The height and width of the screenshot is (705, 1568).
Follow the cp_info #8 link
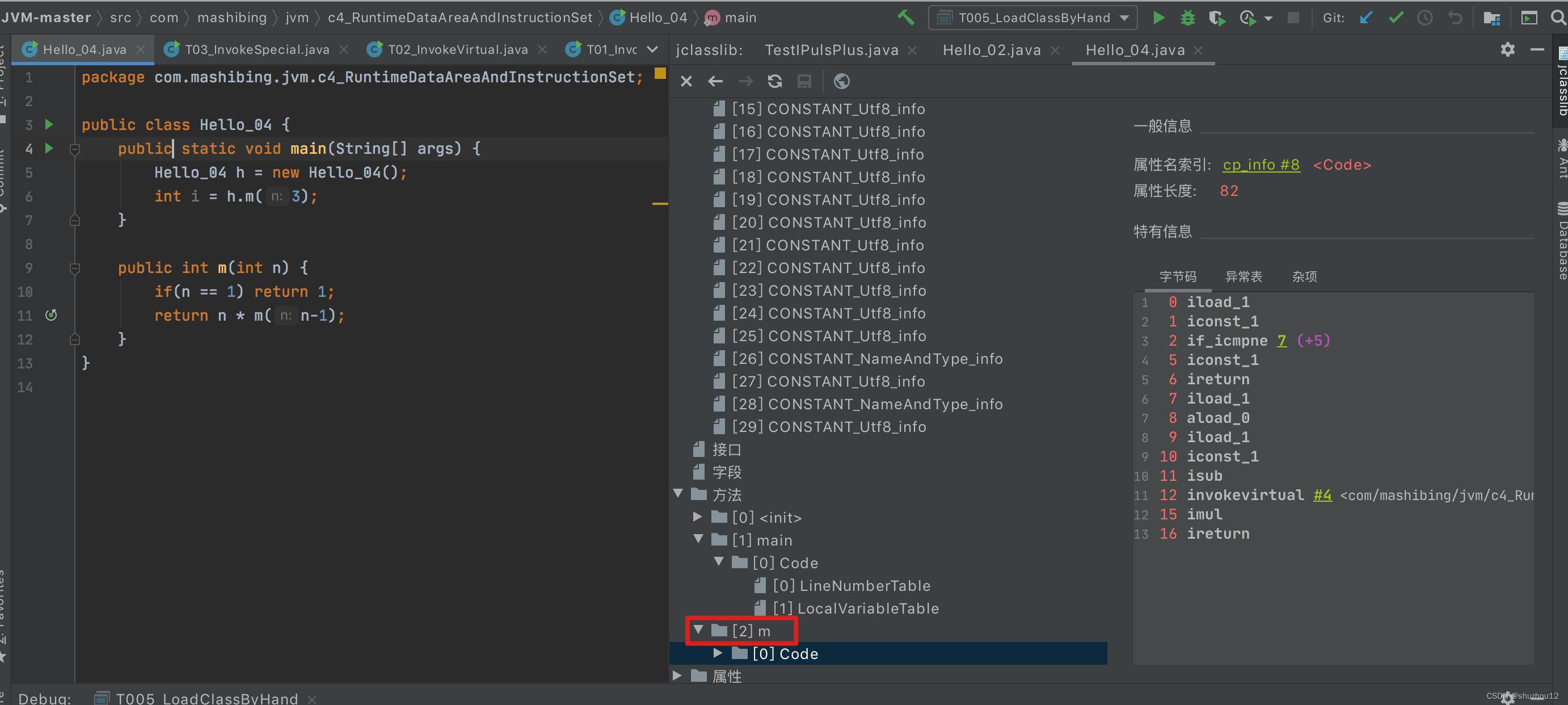pos(1261,165)
